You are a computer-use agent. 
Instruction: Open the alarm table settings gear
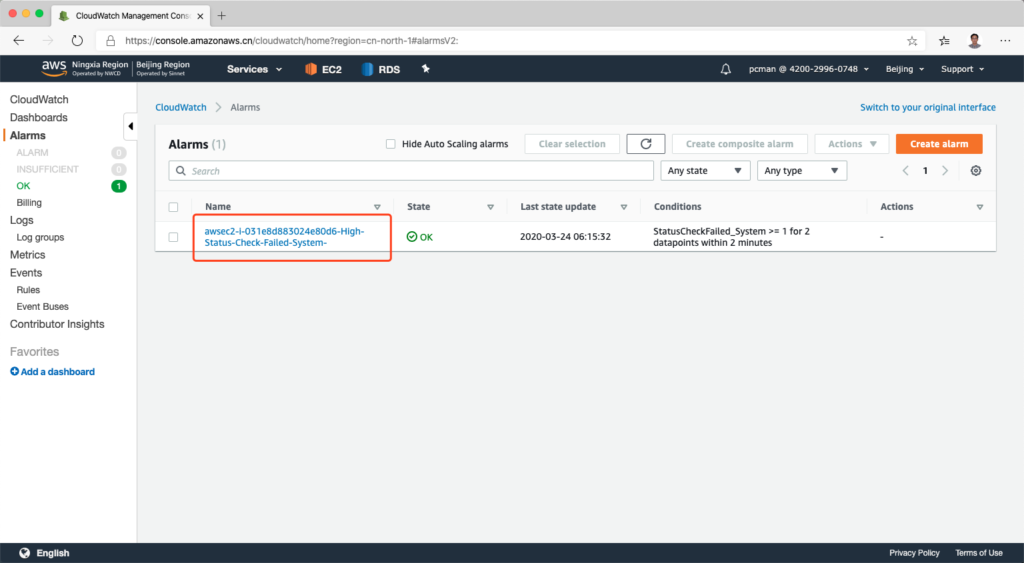click(976, 171)
